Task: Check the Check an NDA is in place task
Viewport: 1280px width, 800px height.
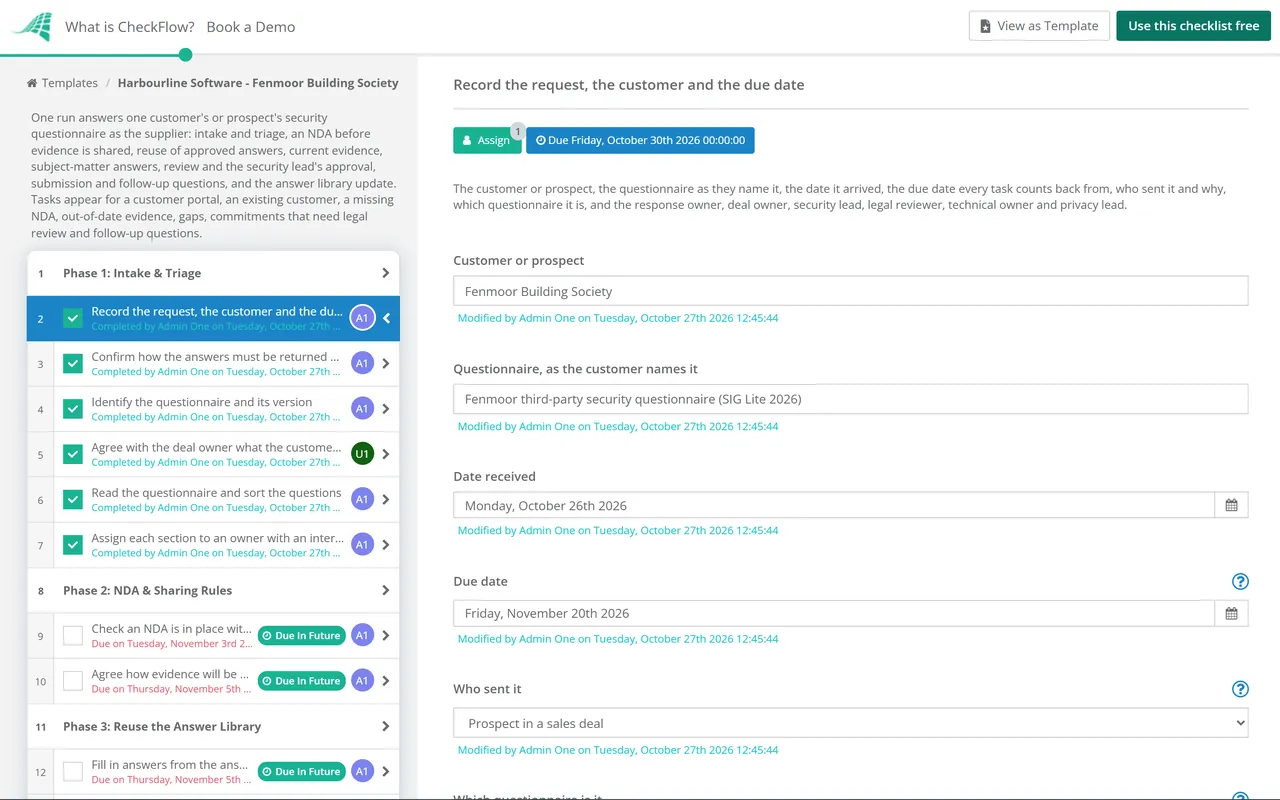Action: pyautogui.click(x=73, y=635)
